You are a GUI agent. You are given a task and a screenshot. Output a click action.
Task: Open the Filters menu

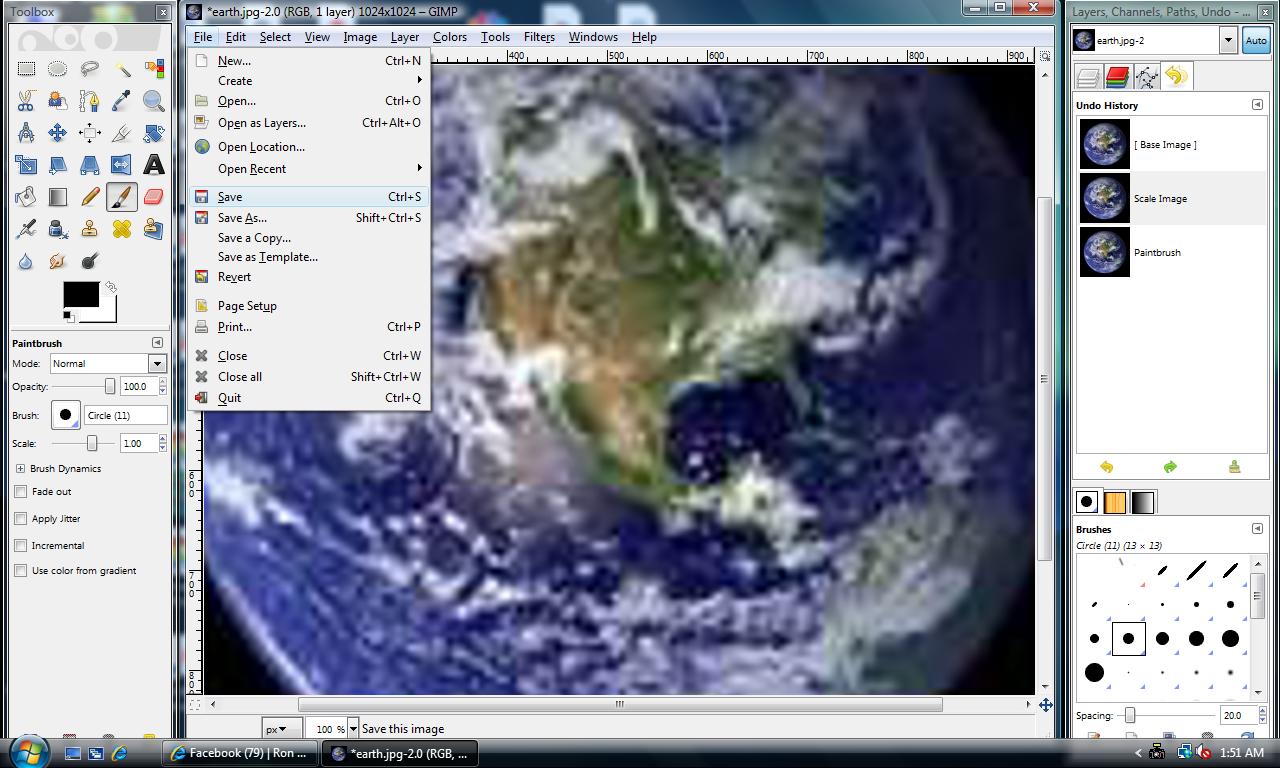pos(538,37)
